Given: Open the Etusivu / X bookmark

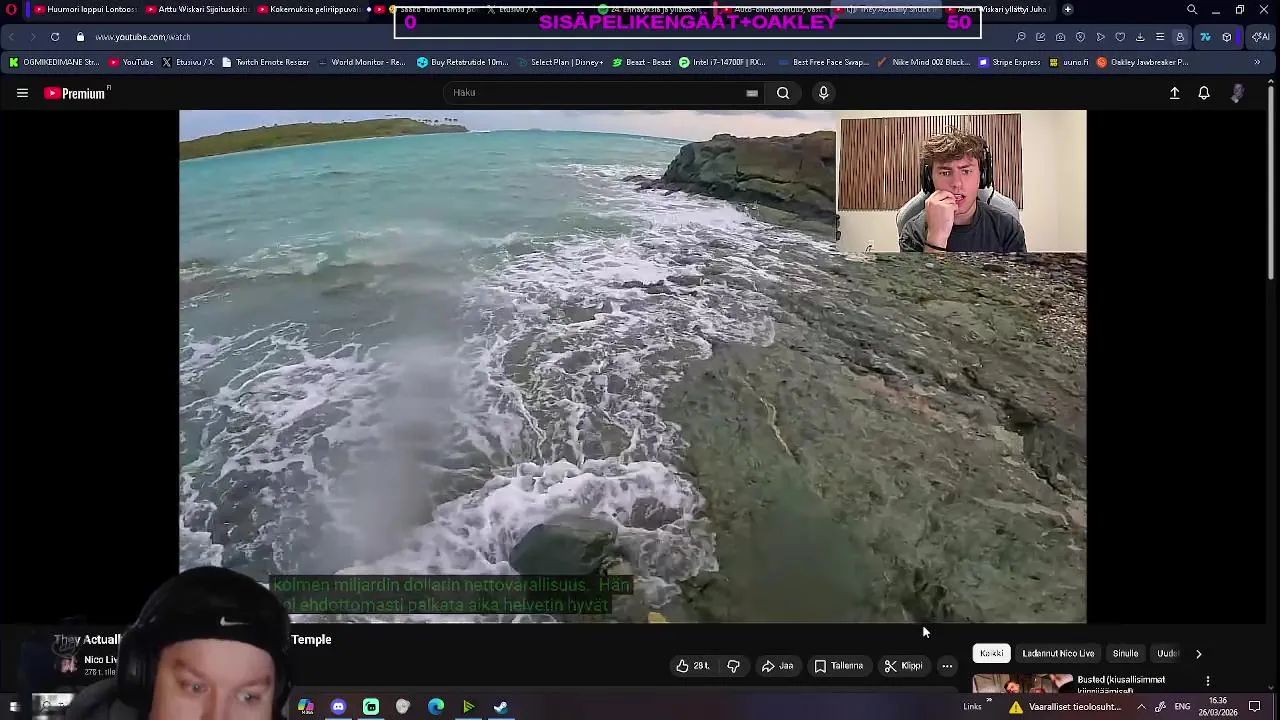Looking at the screenshot, I should 187,62.
